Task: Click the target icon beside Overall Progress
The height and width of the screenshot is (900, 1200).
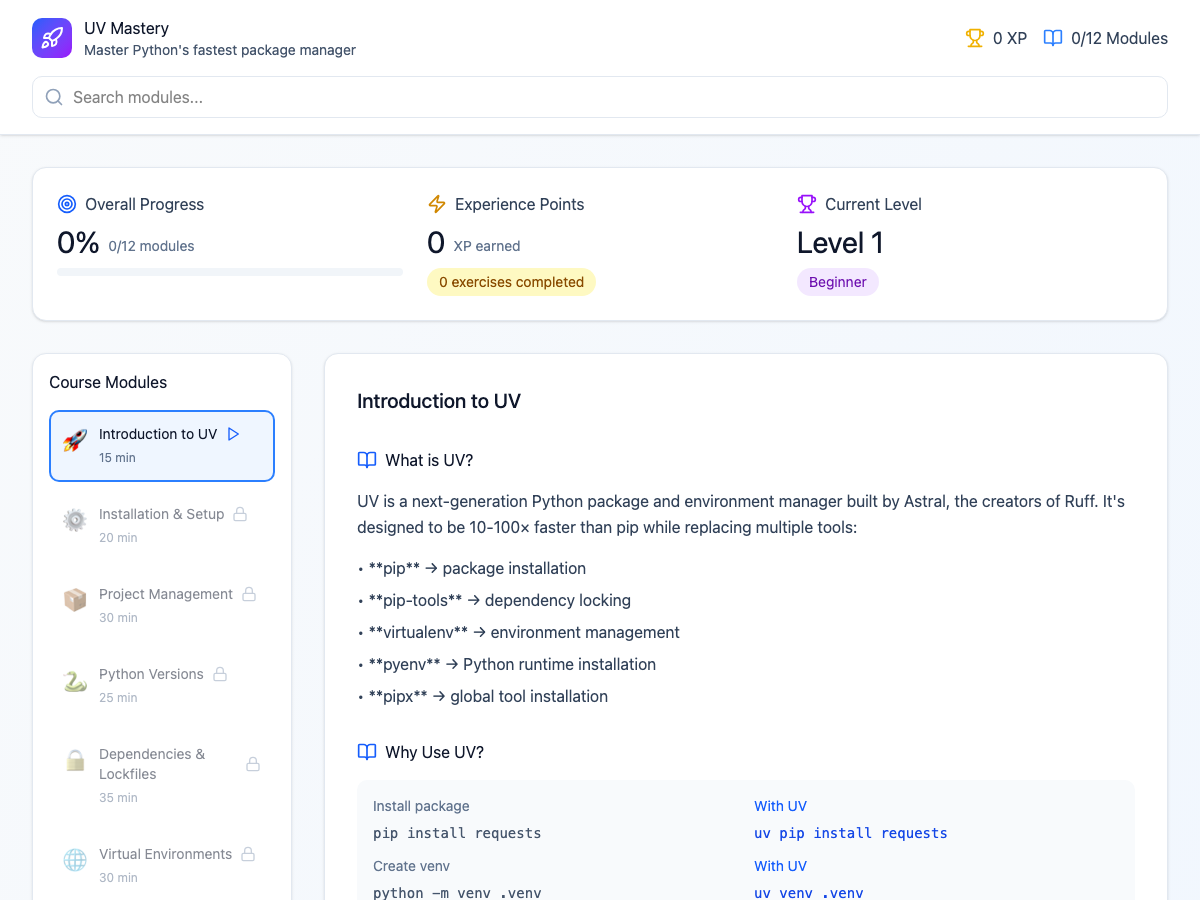Action: [x=67, y=204]
